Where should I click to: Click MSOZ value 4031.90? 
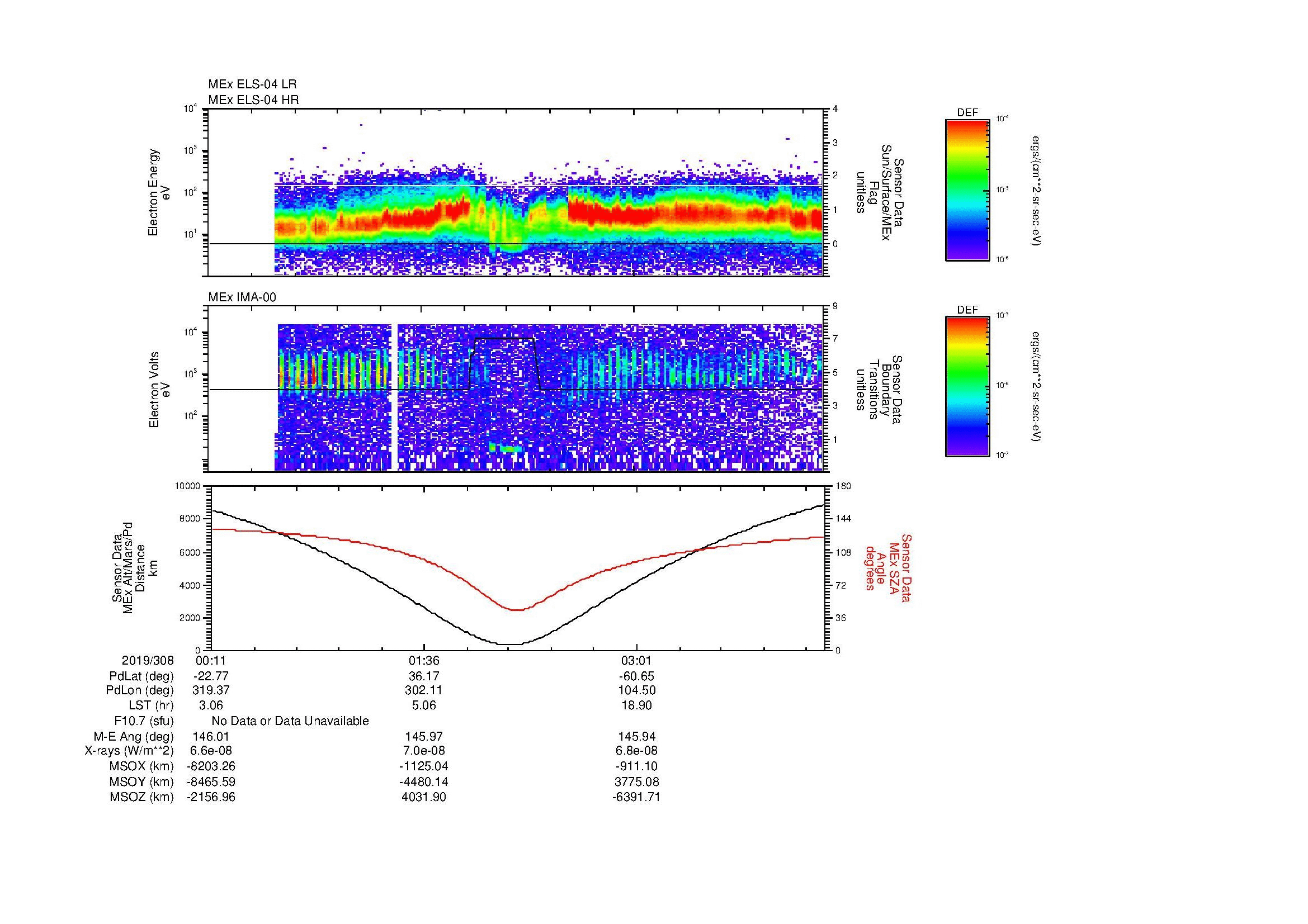(x=424, y=797)
